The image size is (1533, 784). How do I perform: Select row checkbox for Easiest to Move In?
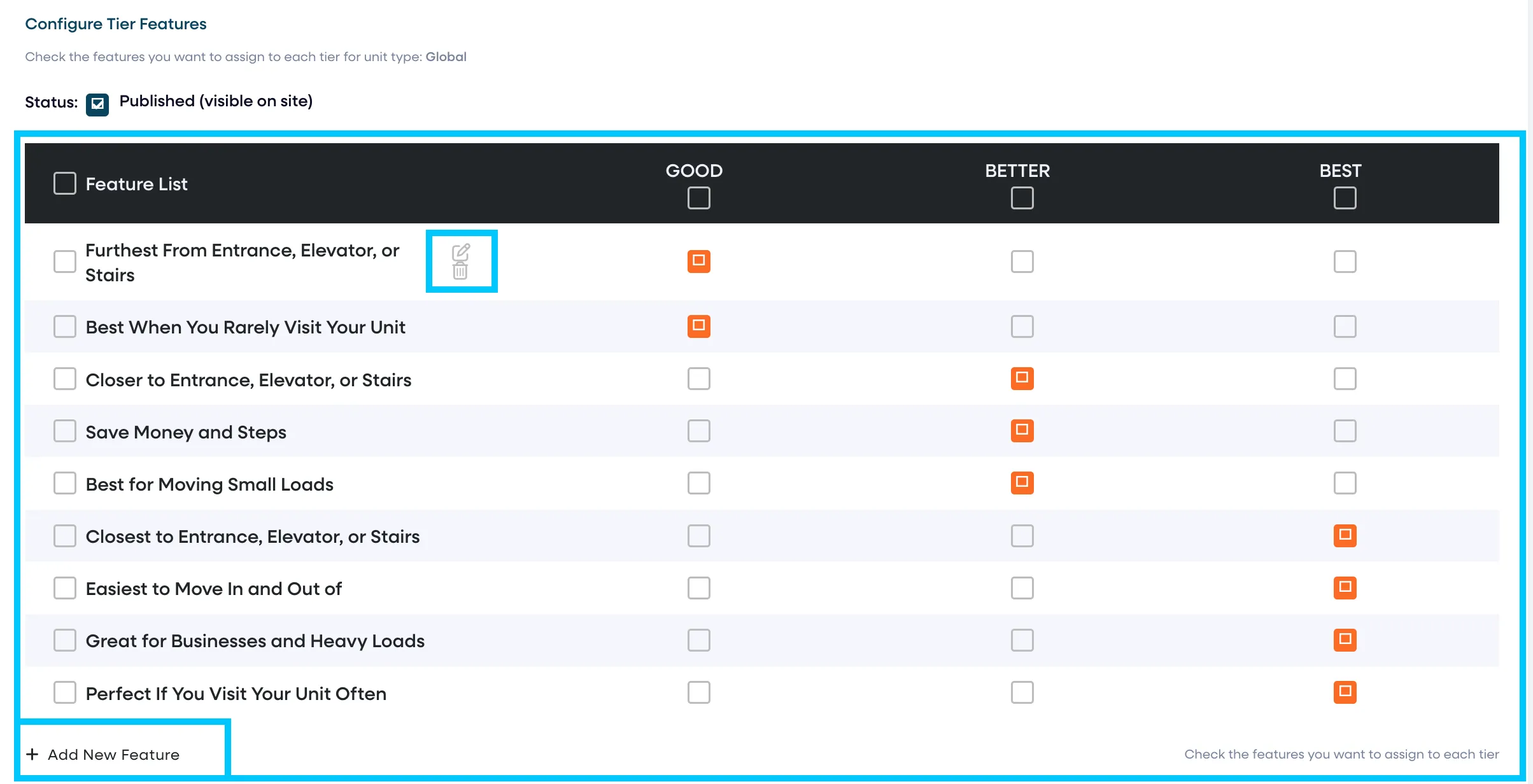65,588
